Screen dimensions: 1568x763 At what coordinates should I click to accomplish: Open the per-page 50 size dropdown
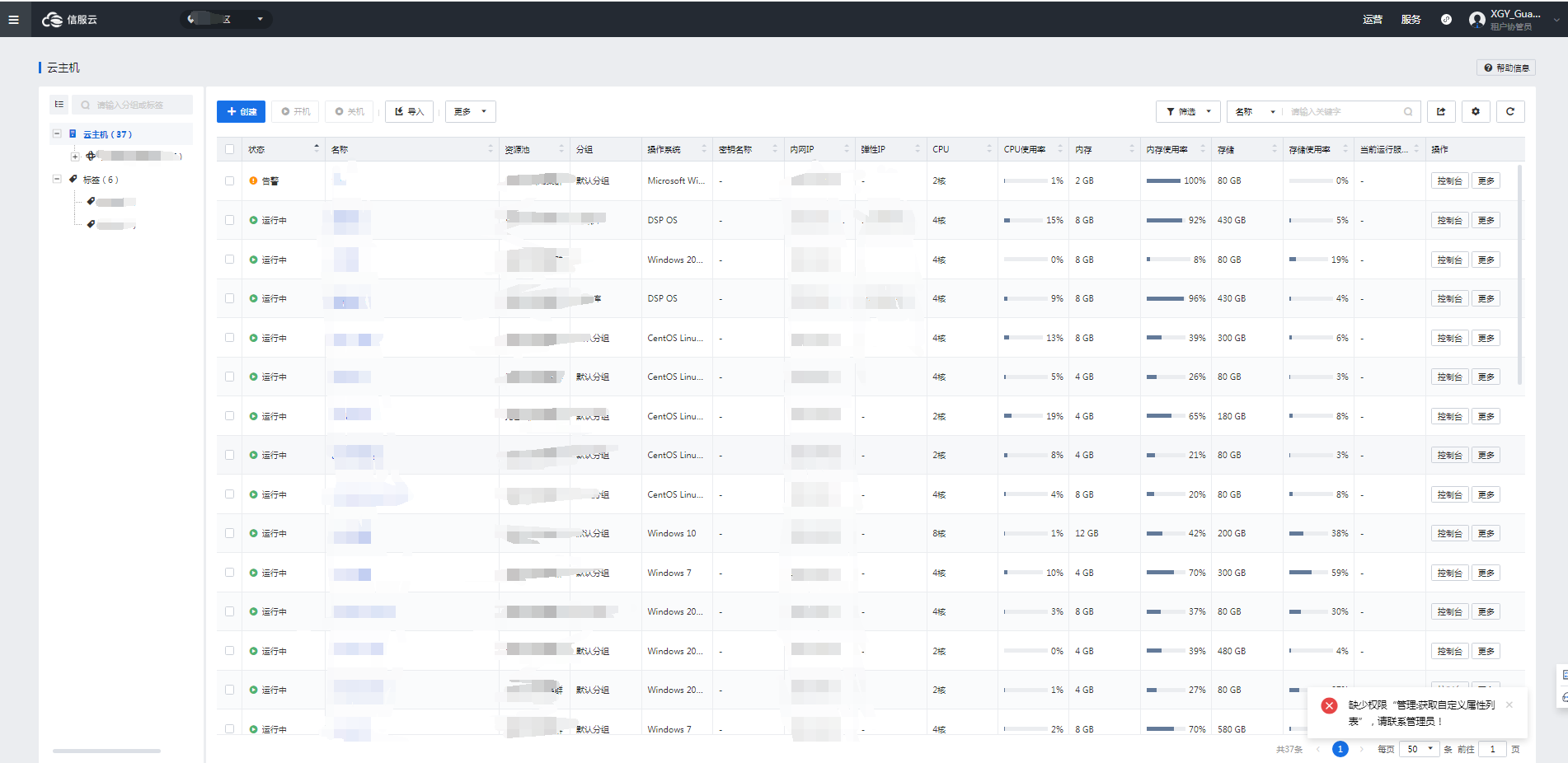pos(1419,749)
